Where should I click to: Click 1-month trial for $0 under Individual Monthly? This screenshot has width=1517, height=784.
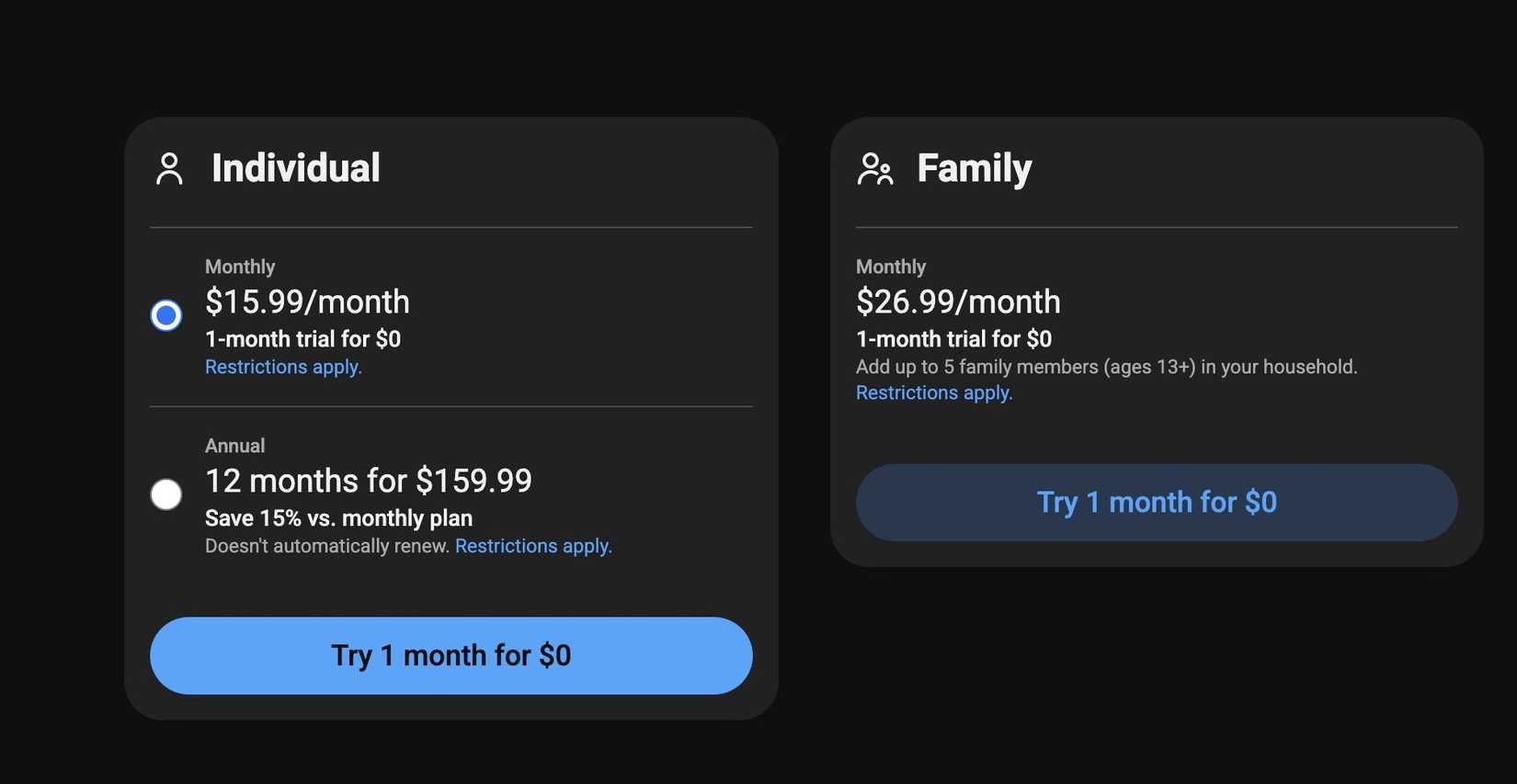point(302,338)
